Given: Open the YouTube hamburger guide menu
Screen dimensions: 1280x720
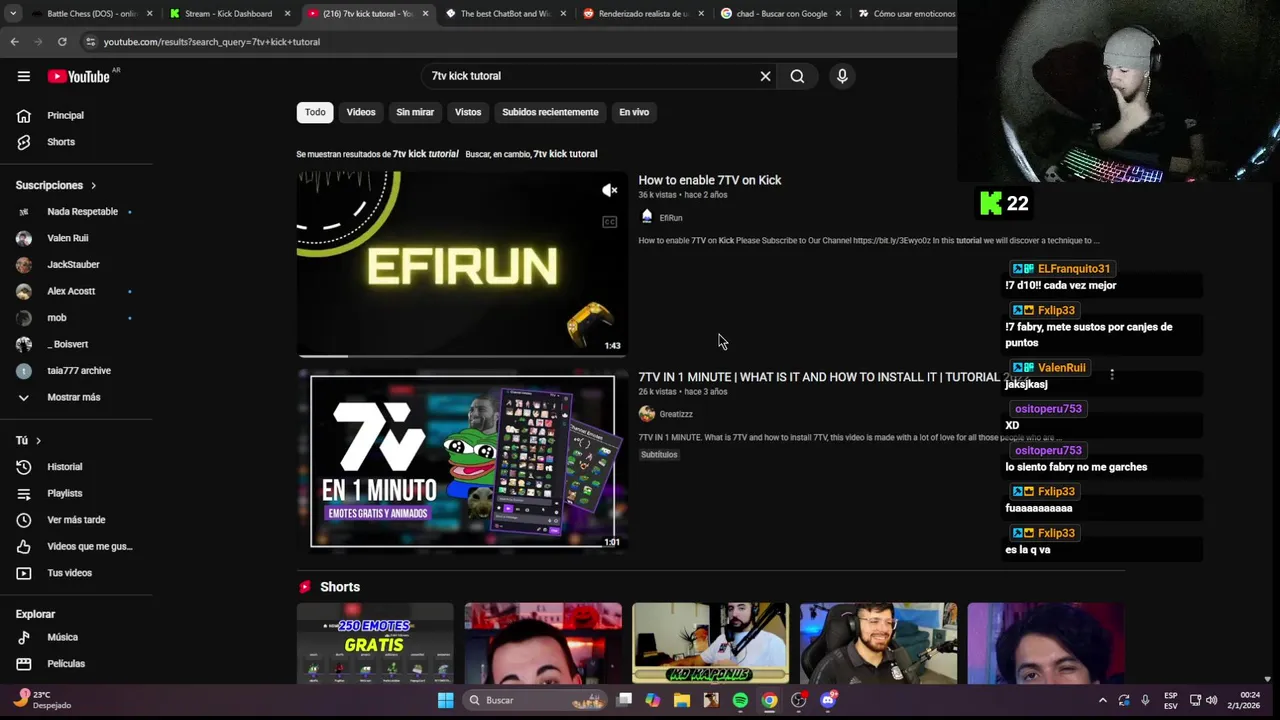Looking at the screenshot, I should (23, 76).
